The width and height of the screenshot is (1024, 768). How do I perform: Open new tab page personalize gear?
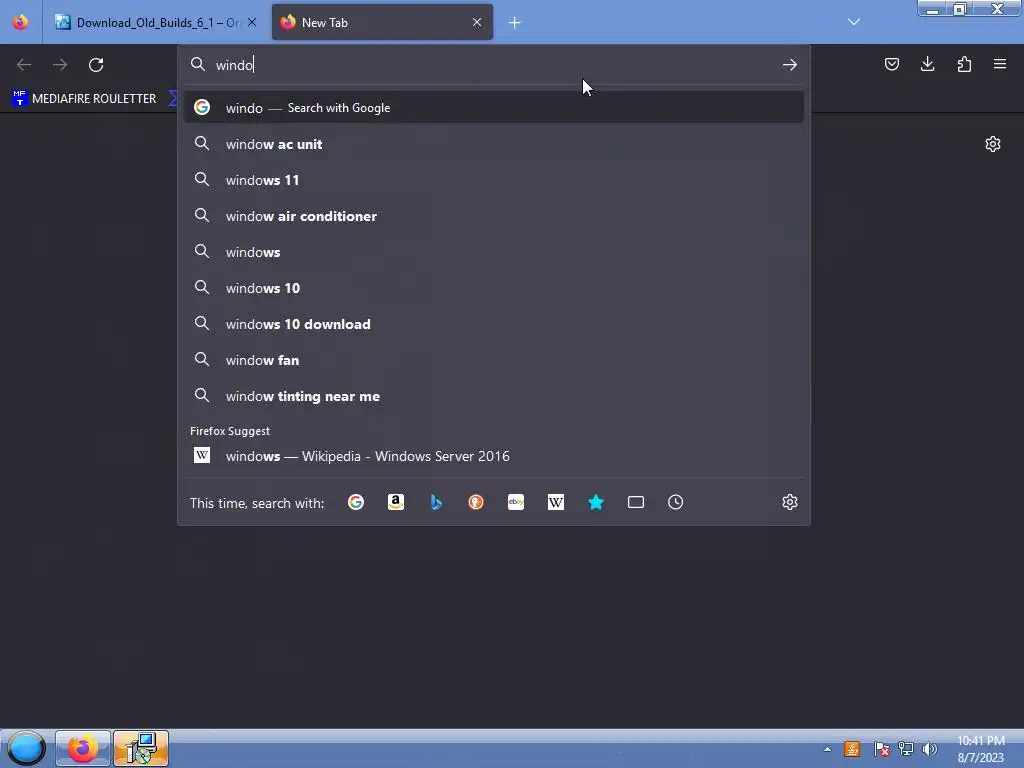tap(993, 144)
